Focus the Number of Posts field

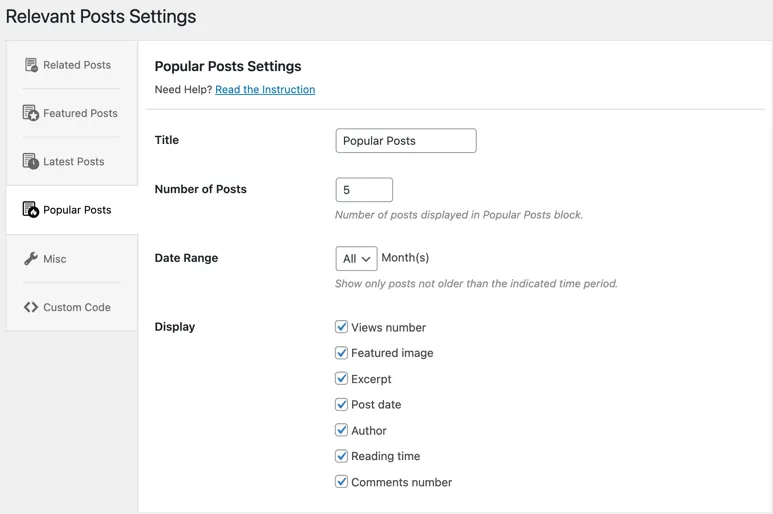tap(364, 190)
